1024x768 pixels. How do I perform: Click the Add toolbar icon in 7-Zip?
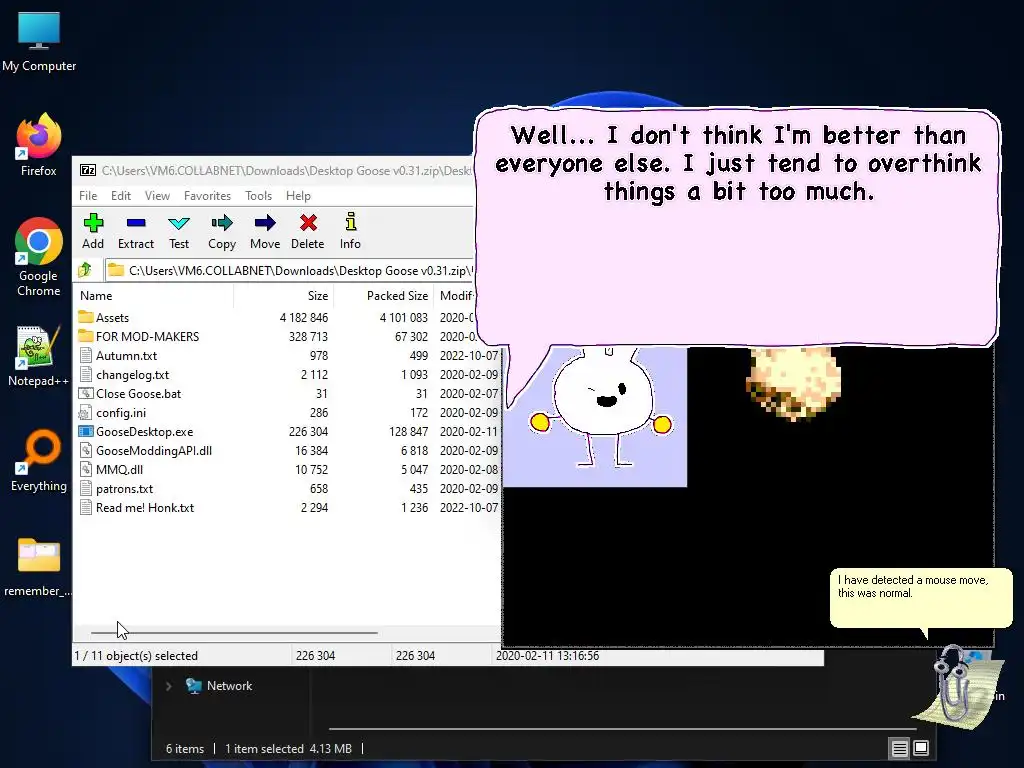[x=93, y=223]
